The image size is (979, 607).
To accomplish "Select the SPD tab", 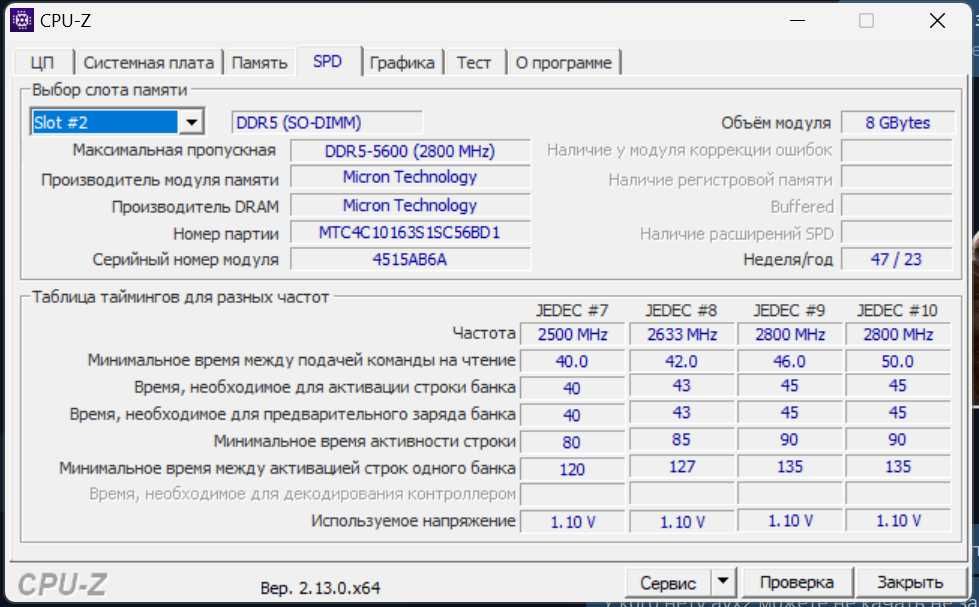I will pyautogui.click(x=328, y=62).
